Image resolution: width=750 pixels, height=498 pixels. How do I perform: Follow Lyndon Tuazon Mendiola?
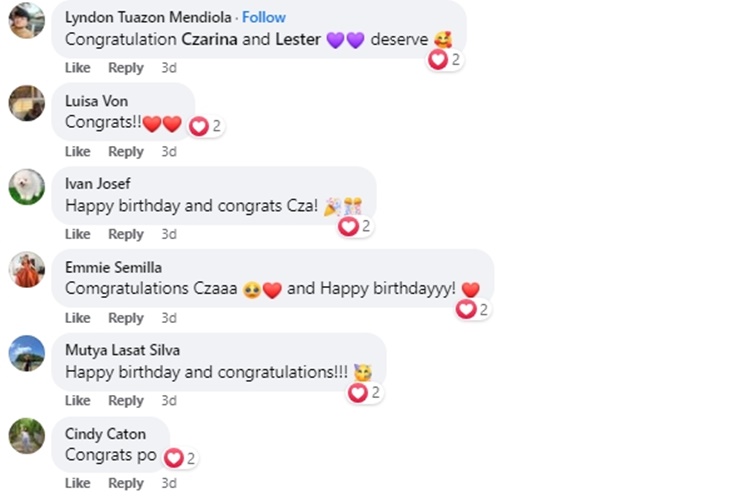263,17
